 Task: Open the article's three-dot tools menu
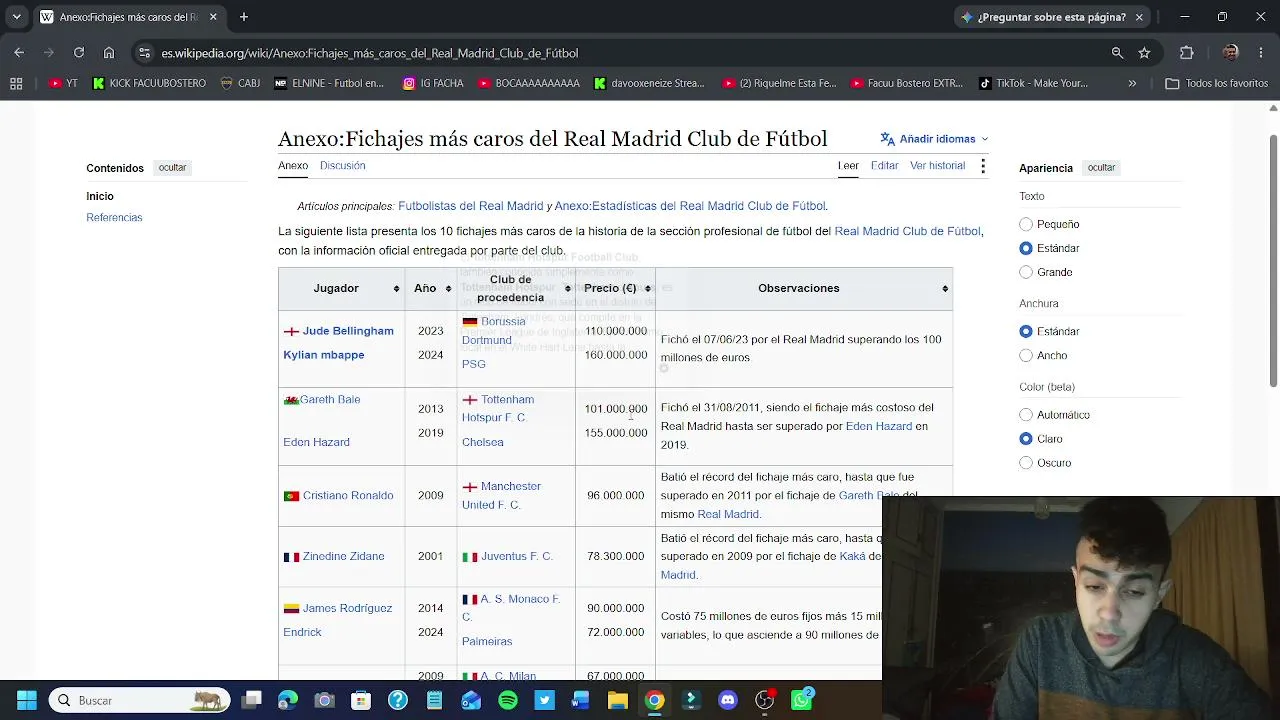[983, 166]
